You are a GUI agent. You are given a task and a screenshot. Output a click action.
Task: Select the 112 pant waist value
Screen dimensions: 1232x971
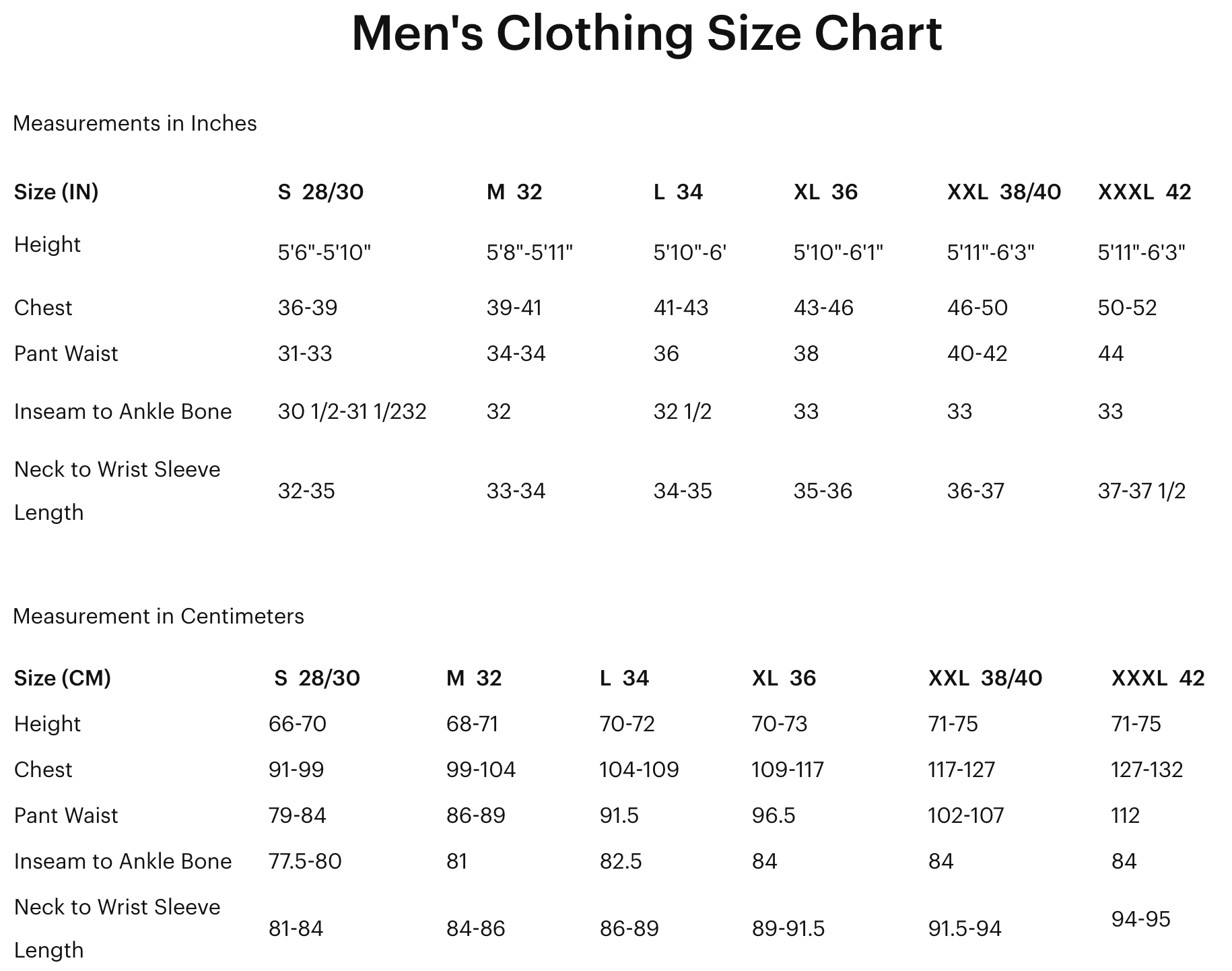[x=1125, y=815]
